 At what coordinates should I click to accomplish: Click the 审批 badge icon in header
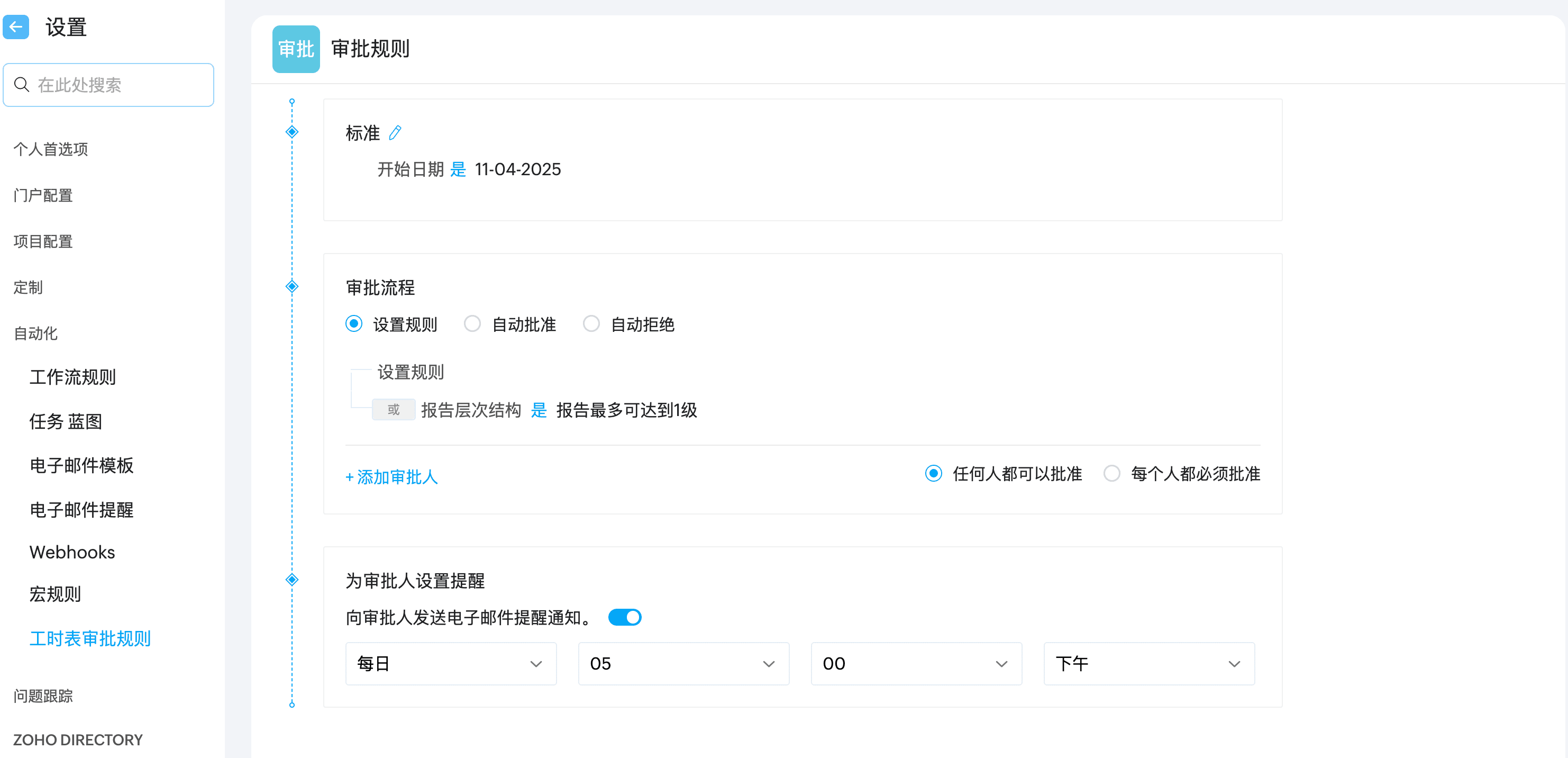point(296,49)
